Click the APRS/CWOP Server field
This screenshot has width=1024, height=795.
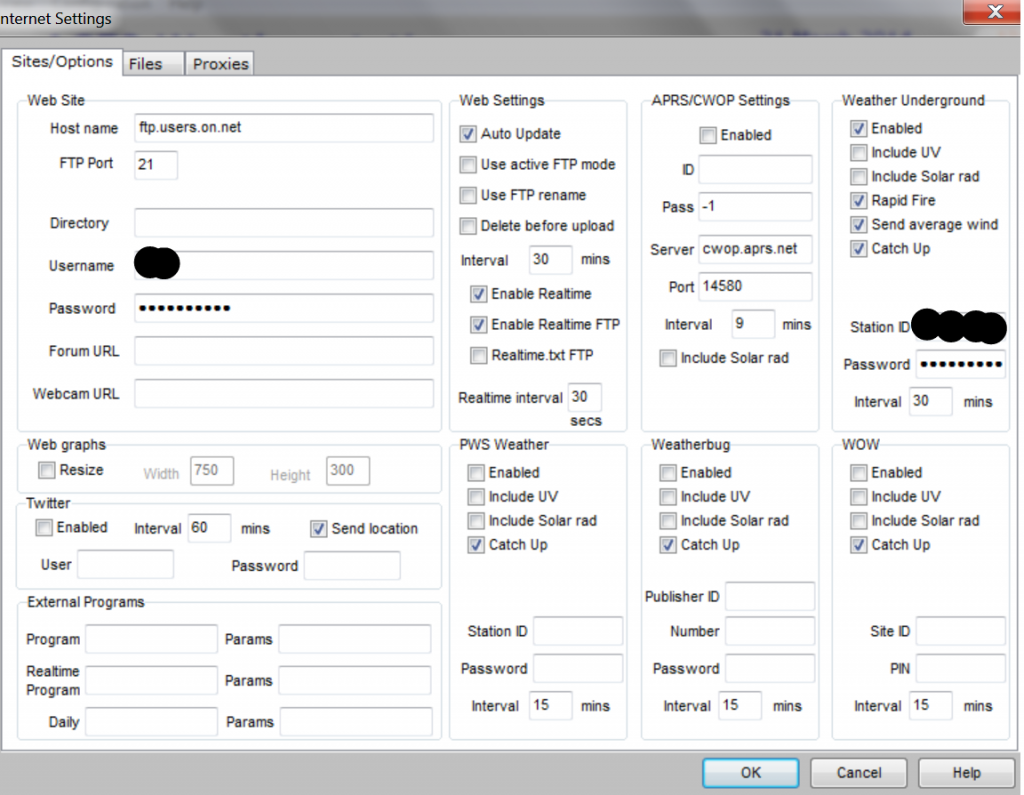pos(755,249)
